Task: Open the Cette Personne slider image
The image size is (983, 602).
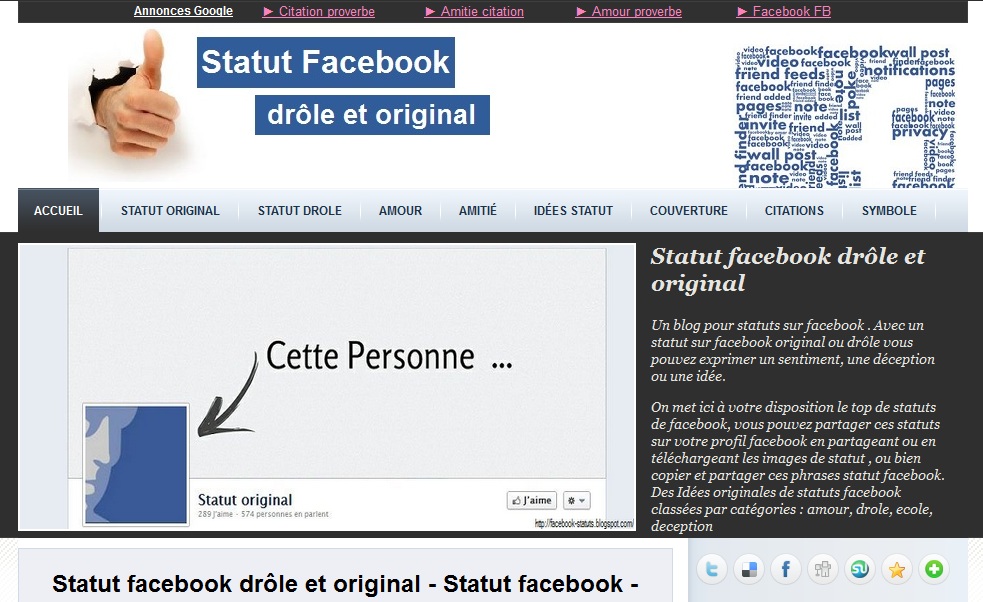Action: (x=327, y=387)
